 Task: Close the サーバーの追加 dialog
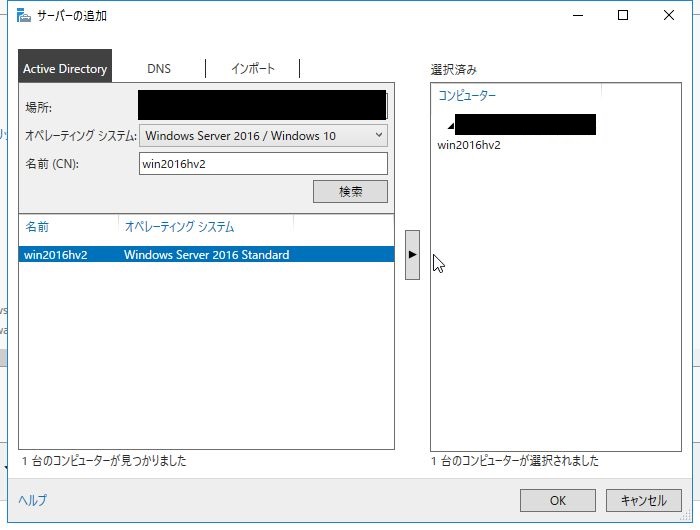point(668,15)
